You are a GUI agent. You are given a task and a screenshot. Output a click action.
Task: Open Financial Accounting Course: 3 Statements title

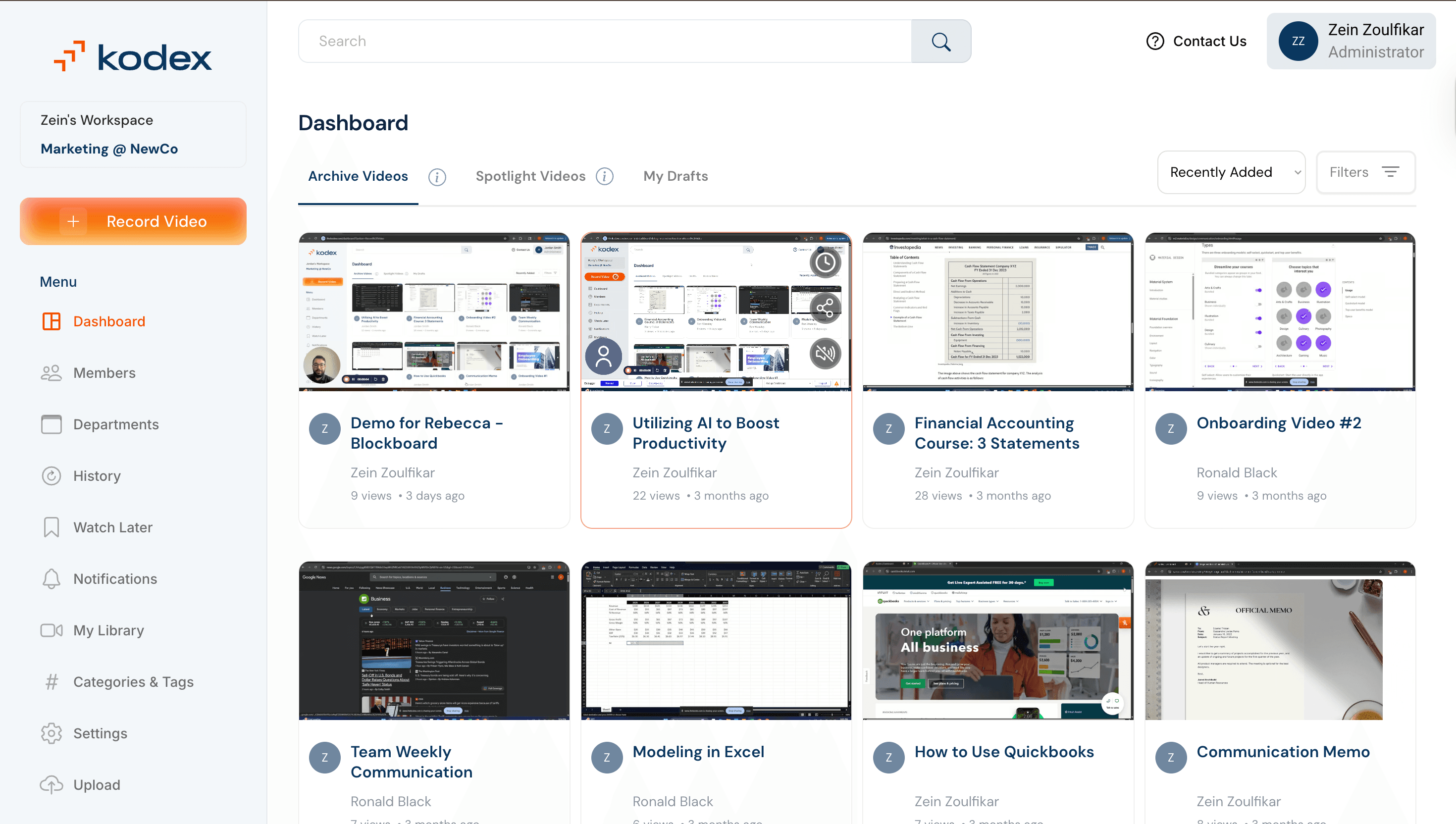point(996,433)
